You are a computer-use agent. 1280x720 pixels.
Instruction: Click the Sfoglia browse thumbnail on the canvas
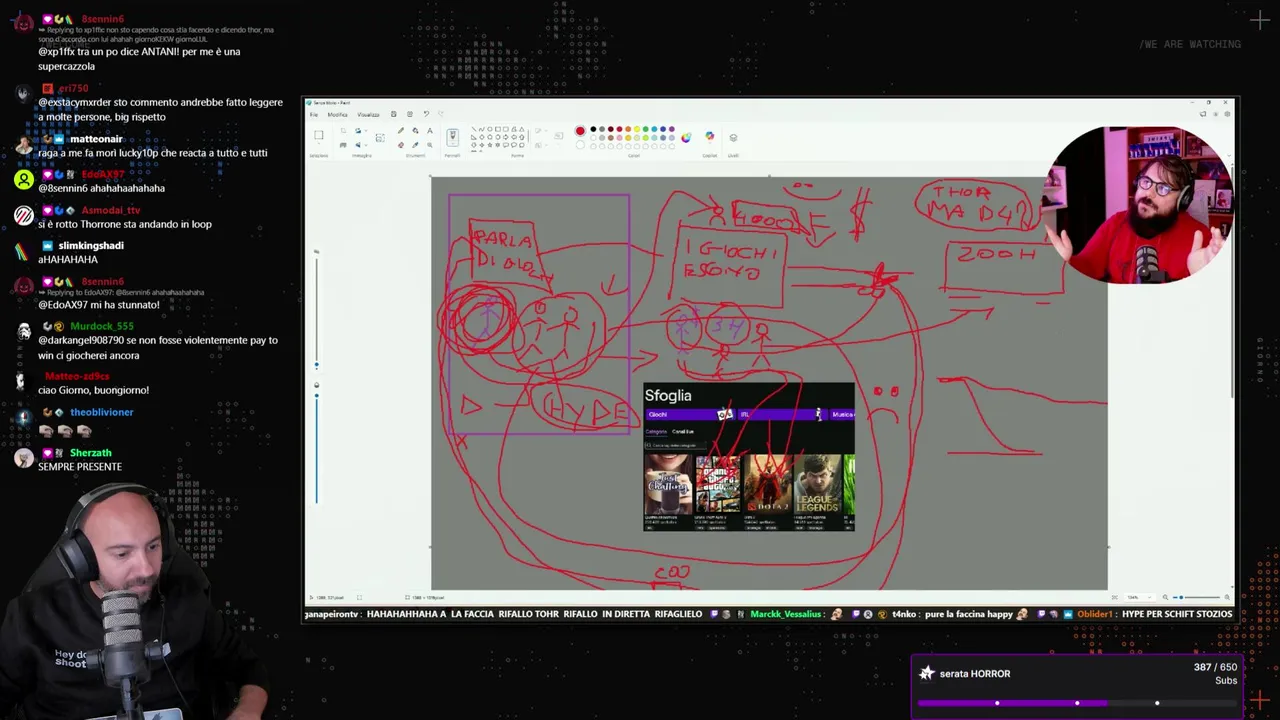[x=749, y=456]
